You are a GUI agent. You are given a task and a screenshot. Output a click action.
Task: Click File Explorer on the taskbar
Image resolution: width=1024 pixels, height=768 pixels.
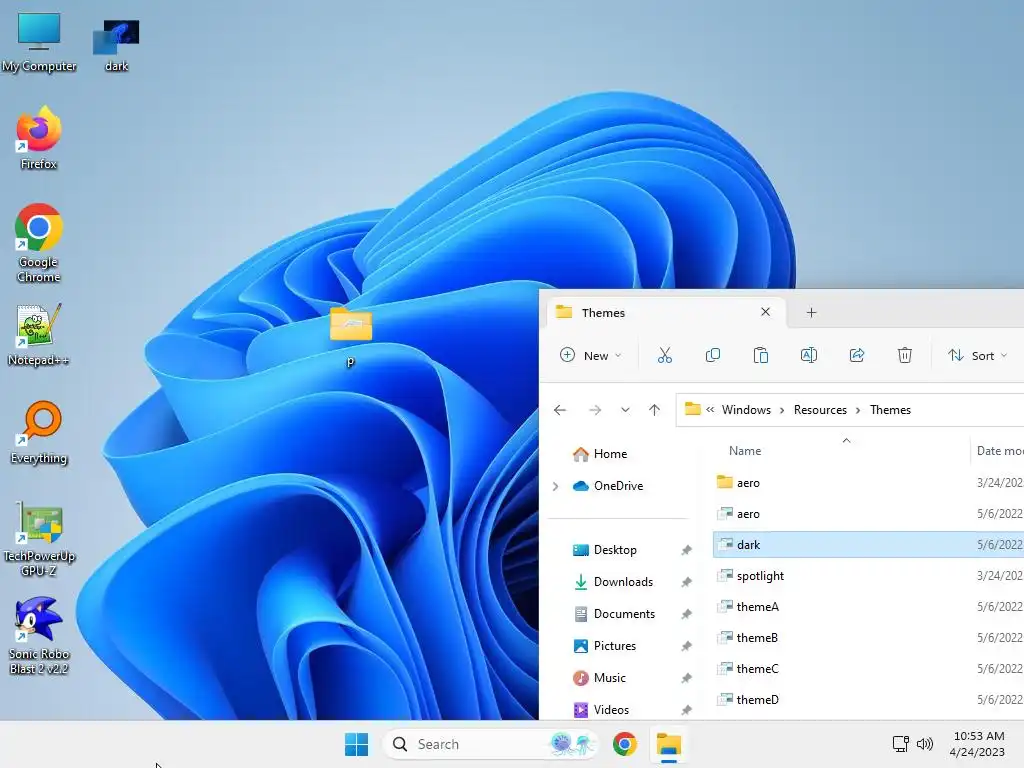tap(669, 744)
